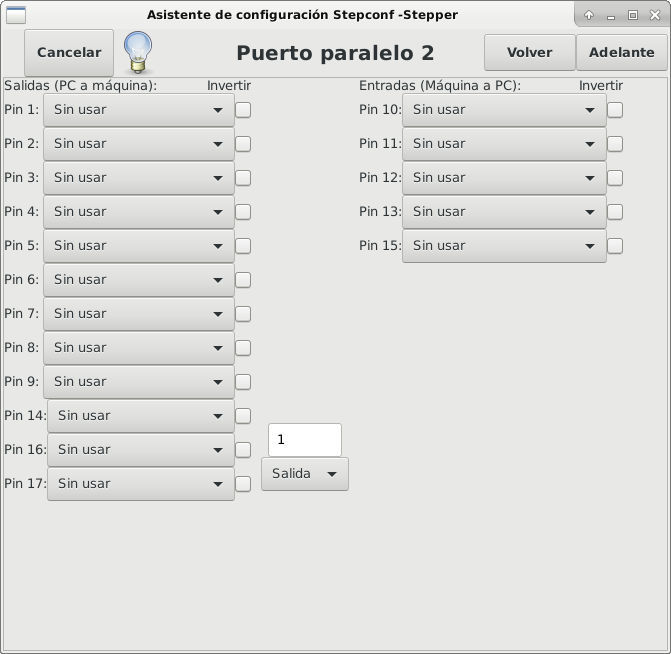Open the Pin 1 function dropdown
Screen dimensions: 671x654
[x=139, y=110]
